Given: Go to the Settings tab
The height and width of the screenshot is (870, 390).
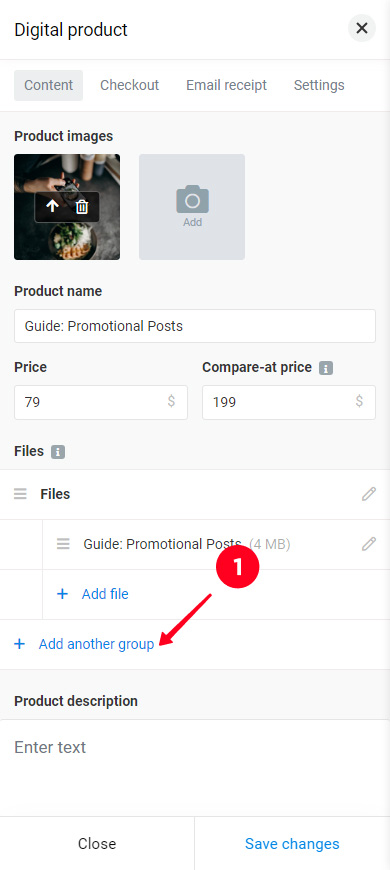Looking at the screenshot, I should pyautogui.click(x=319, y=85).
